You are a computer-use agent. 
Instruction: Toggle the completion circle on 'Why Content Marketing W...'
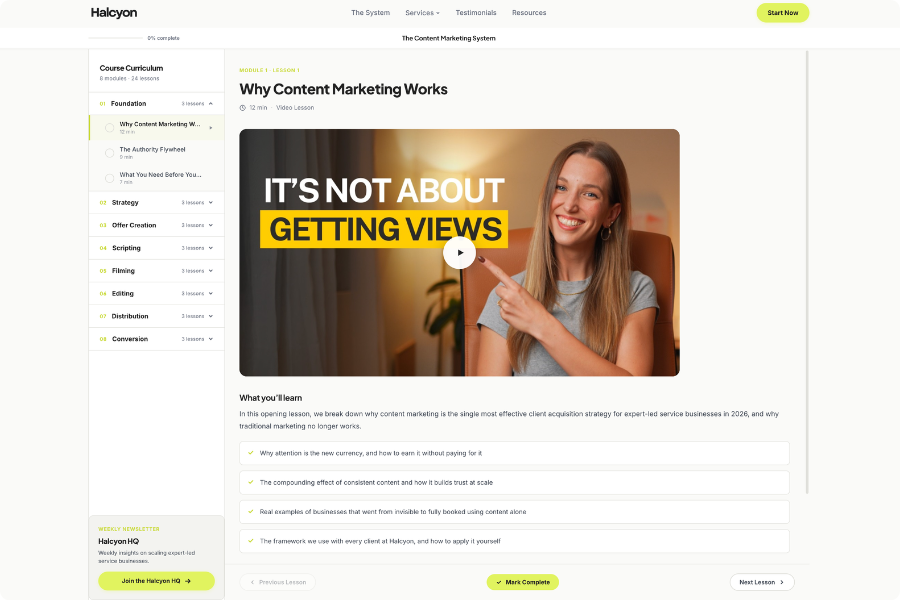click(x=110, y=127)
